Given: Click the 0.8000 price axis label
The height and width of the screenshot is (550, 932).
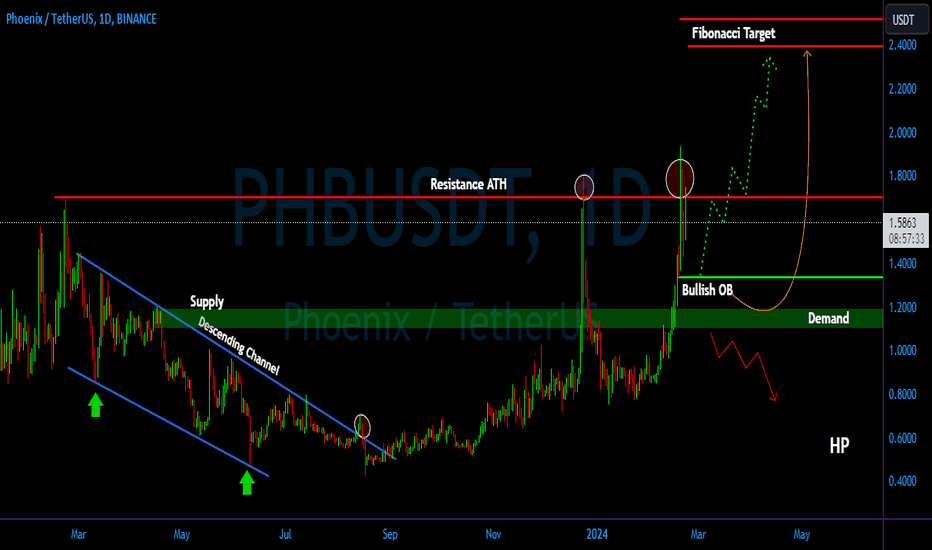Looking at the screenshot, I should (x=902, y=394).
